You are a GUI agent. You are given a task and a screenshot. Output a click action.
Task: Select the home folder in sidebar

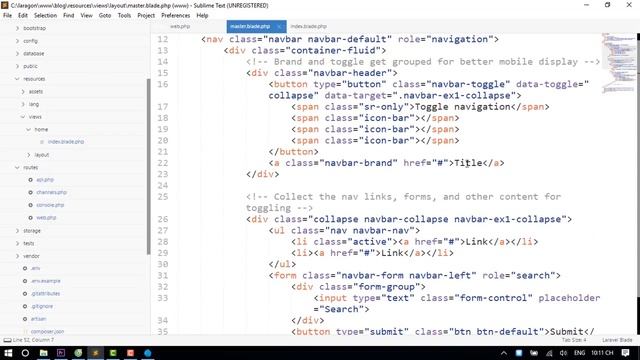(41, 129)
